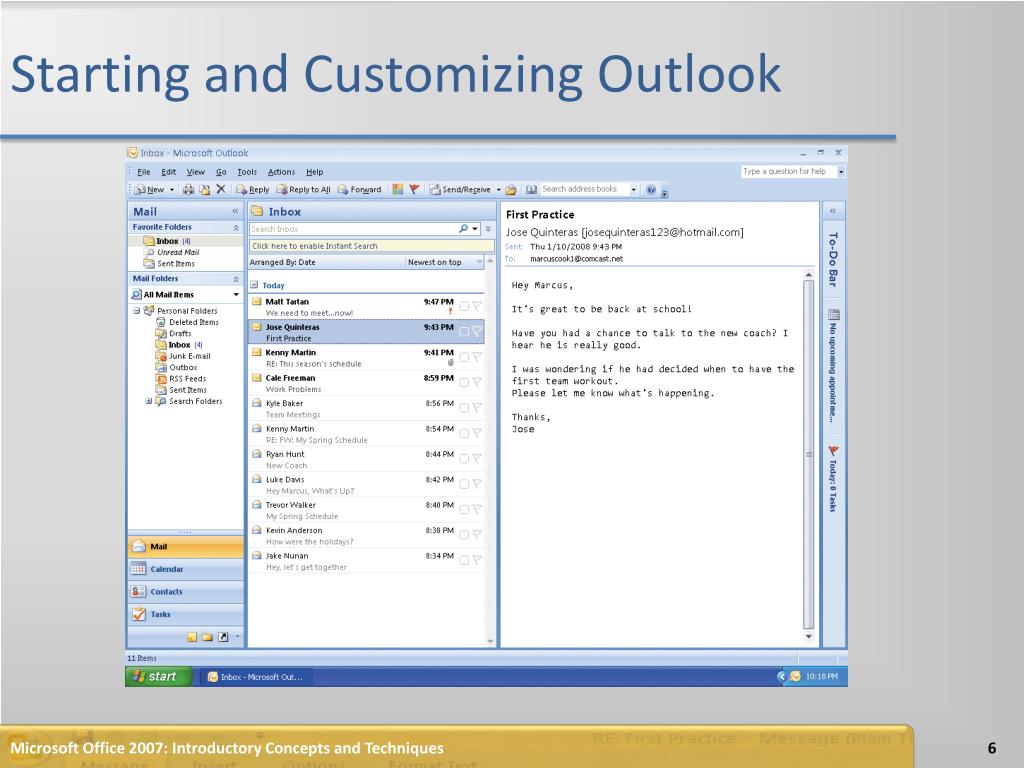The height and width of the screenshot is (768, 1024).
Task: Collapse the Mail Folders section
Action: click(x=236, y=279)
